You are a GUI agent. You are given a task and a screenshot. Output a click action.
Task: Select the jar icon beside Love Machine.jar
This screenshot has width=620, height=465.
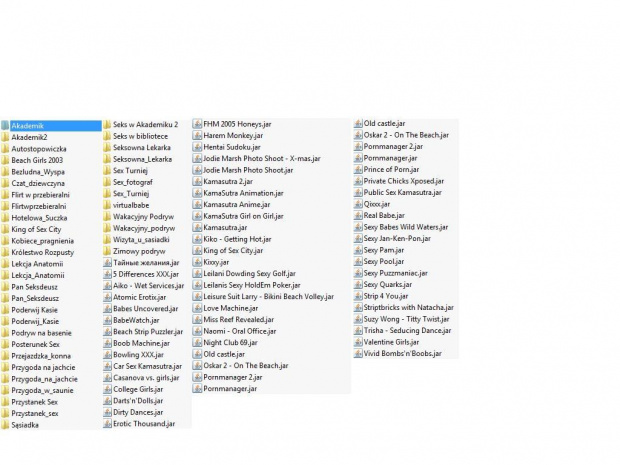(197, 308)
